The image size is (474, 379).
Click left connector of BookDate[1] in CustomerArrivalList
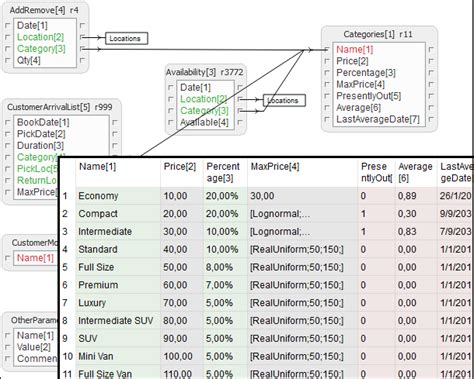click(8, 123)
